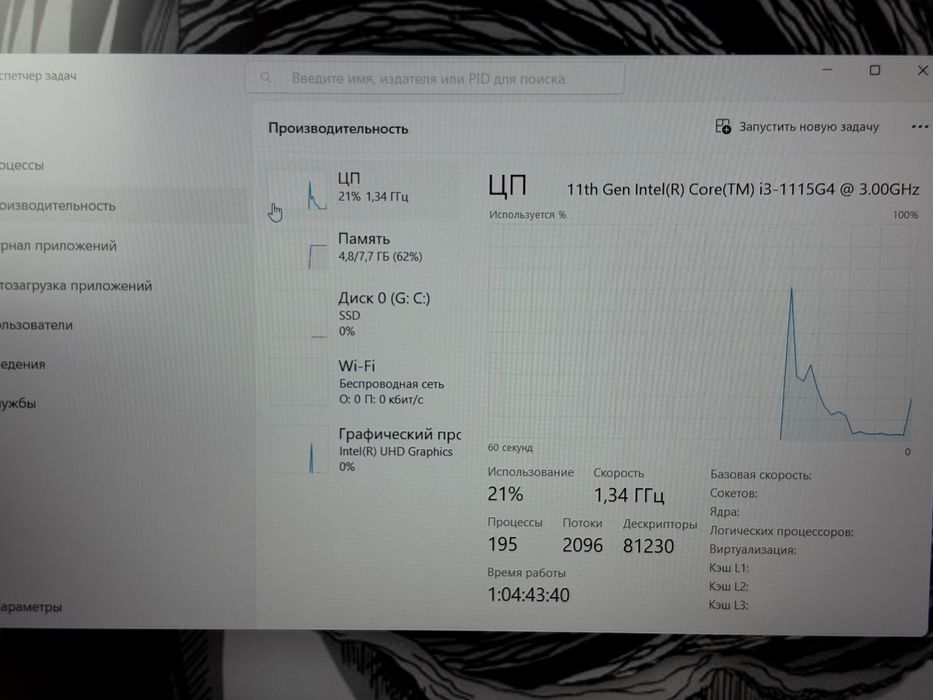Open the Сведения sidebar page
This screenshot has height=700, width=933.
pyautogui.click(x=23, y=364)
